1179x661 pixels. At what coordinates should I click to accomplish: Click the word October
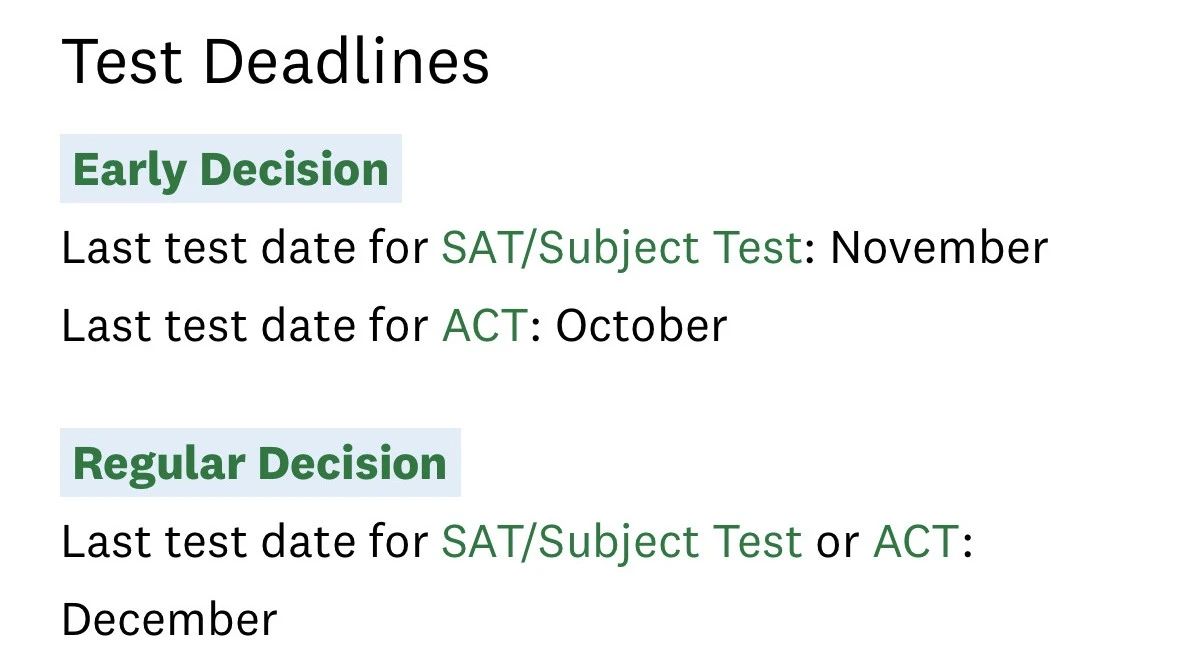pyautogui.click(x=641, y=326)
